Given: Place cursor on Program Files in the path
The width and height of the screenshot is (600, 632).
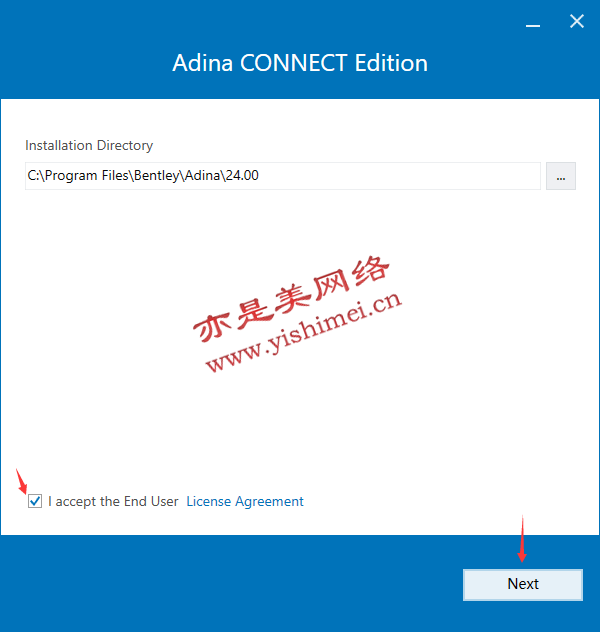Looking at the screenshot, I should 87,176.
